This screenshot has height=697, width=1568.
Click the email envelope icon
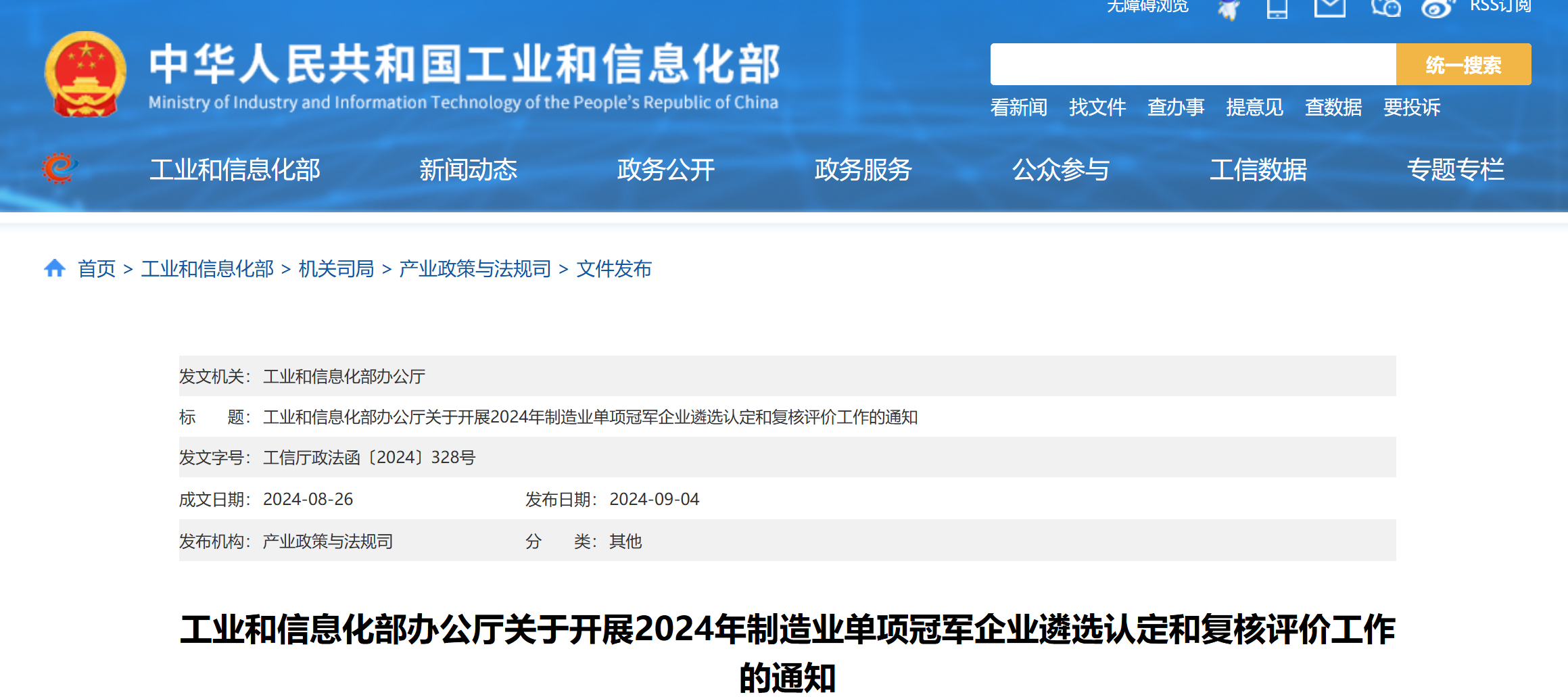[1329, 8]
